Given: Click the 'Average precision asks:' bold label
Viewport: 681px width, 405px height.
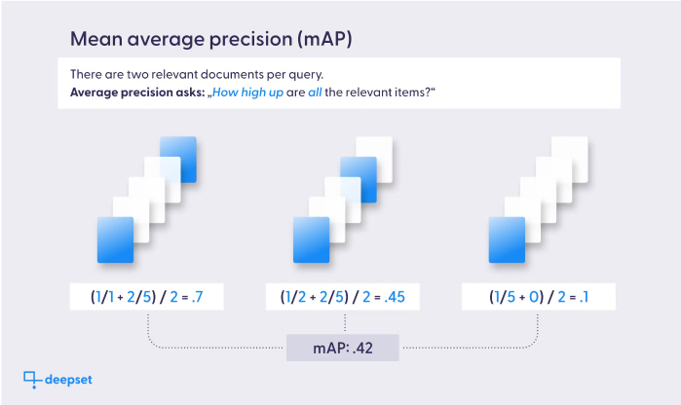Looking at the screenshot, I should point(137,92).
